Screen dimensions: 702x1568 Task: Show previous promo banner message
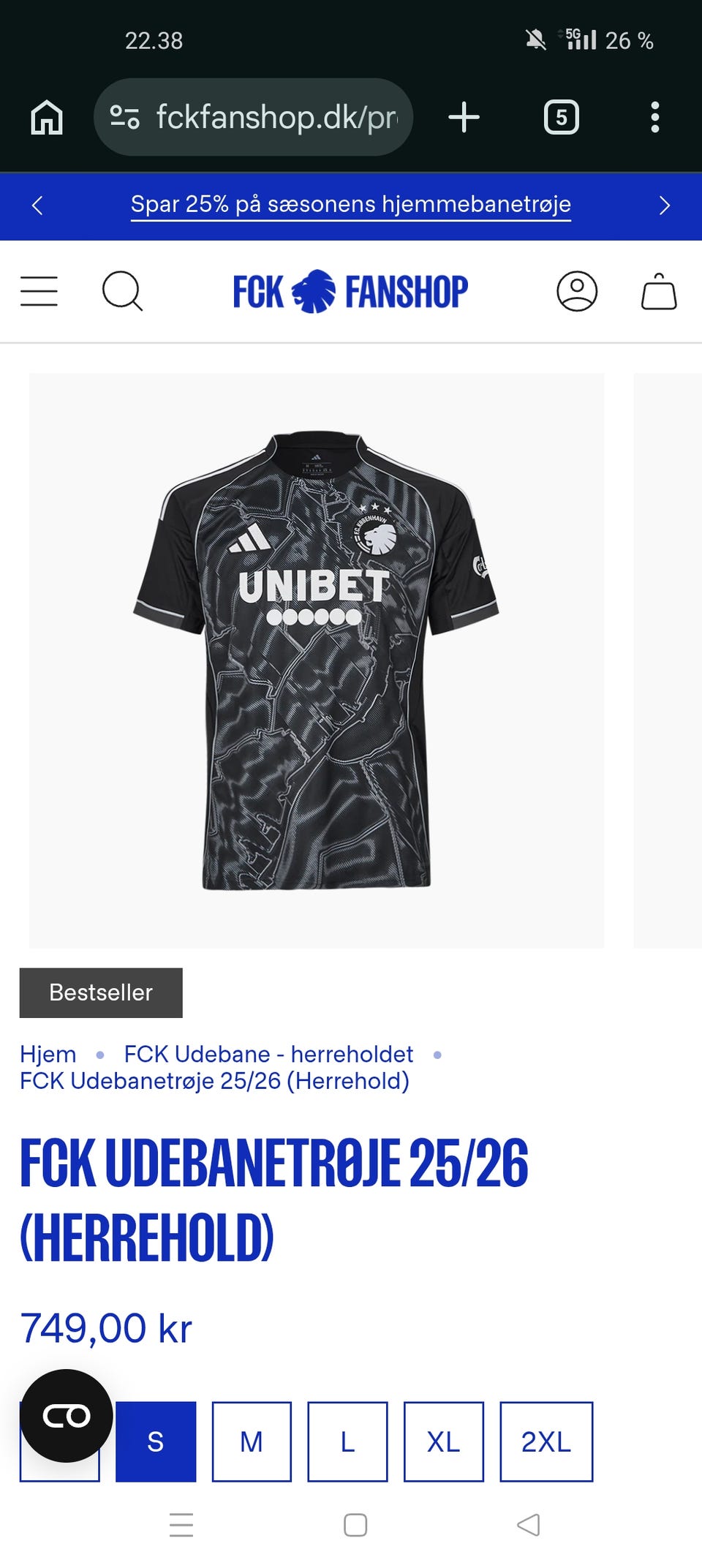[x=38, y=206]
